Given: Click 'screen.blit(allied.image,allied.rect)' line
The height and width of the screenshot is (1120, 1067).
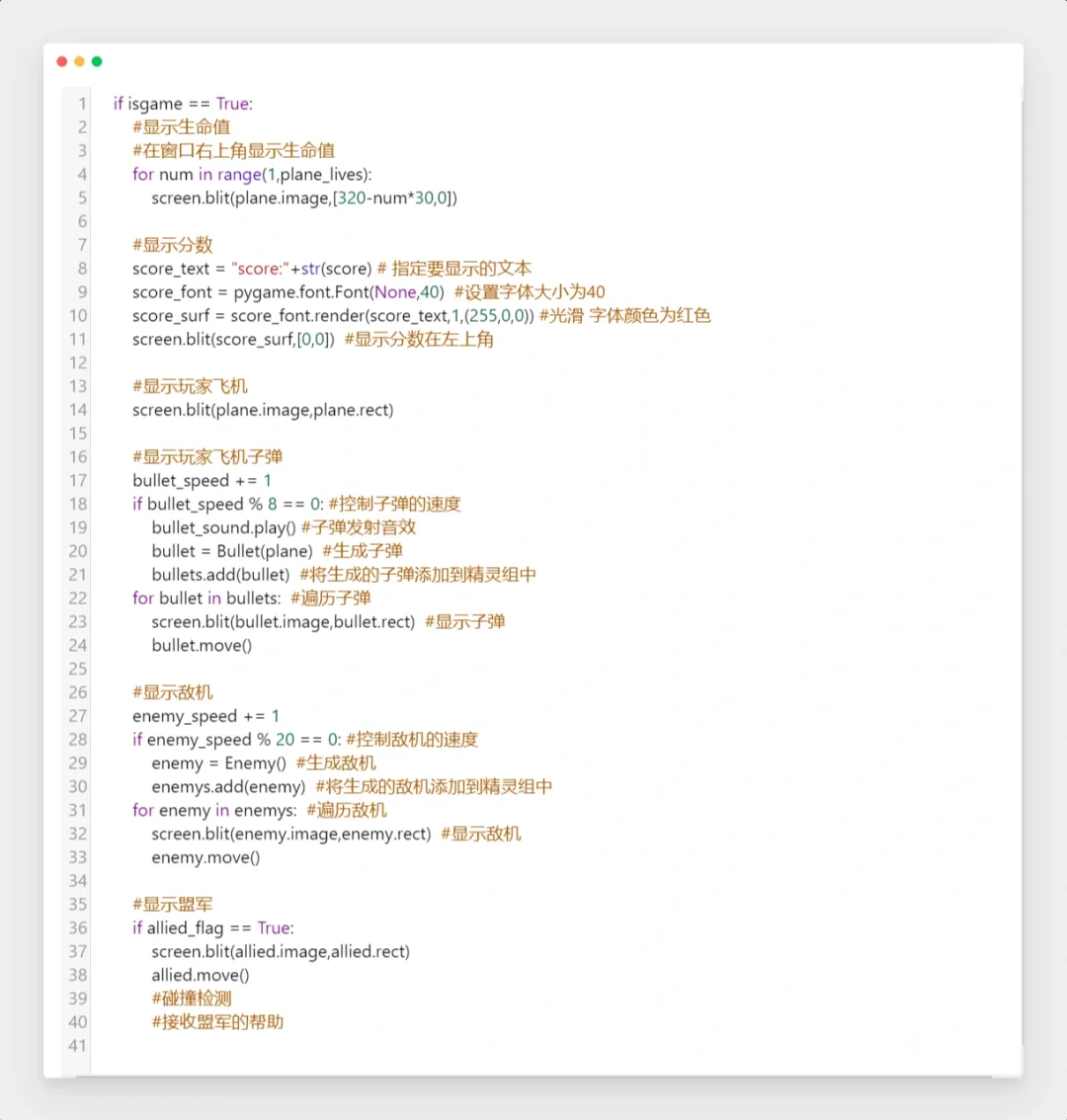Looking at the screenshot, I should (281, 952).
